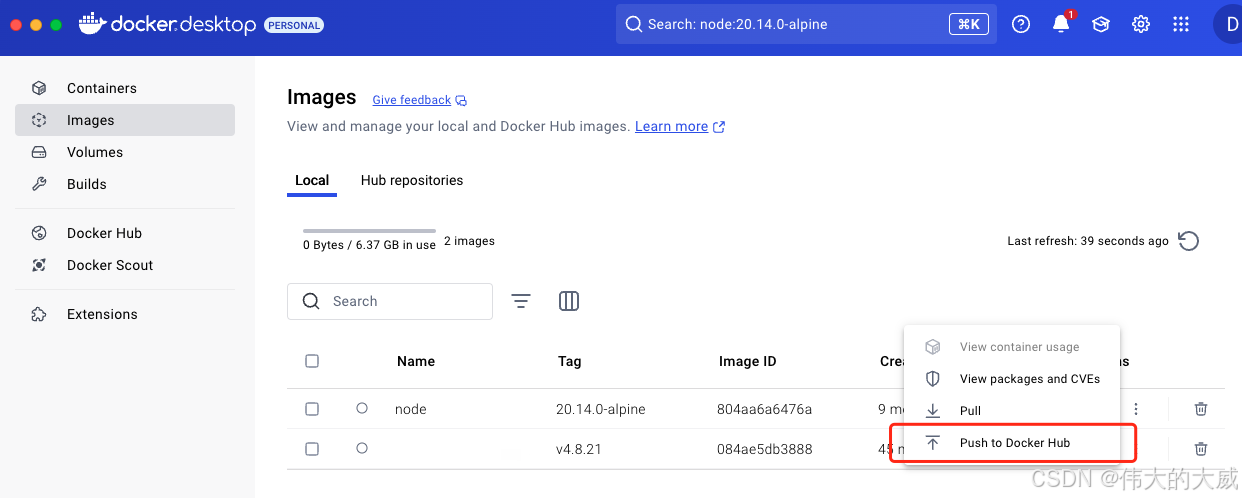Go to Builds in the sidebar
This screenshot has width=1242, height=498.
(x=125, y=184)
